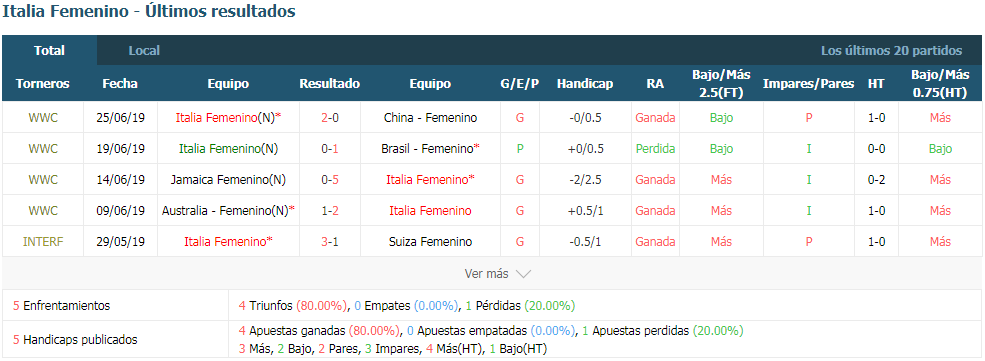
Task: Open China - Femenino team link
Action: [430, 117]
